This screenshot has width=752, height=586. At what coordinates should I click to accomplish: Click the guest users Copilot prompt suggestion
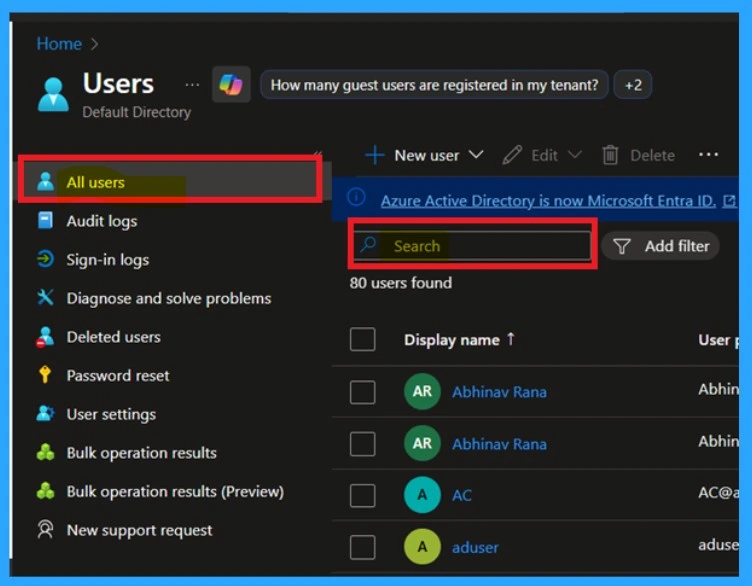pyautogui.click(x=434, y=85)
